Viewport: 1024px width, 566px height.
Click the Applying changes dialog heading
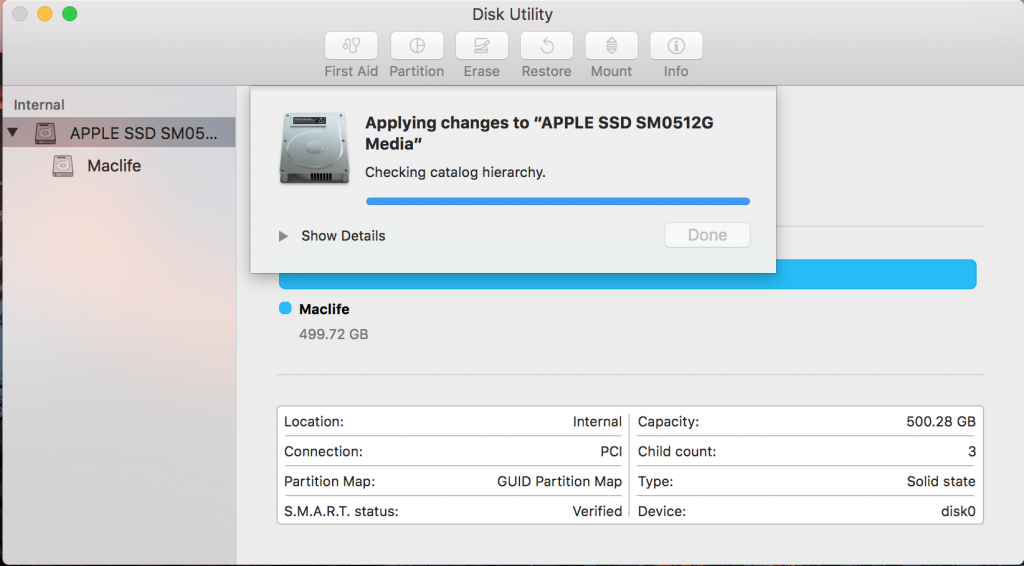pyautogui.click(x=539, y=133)
